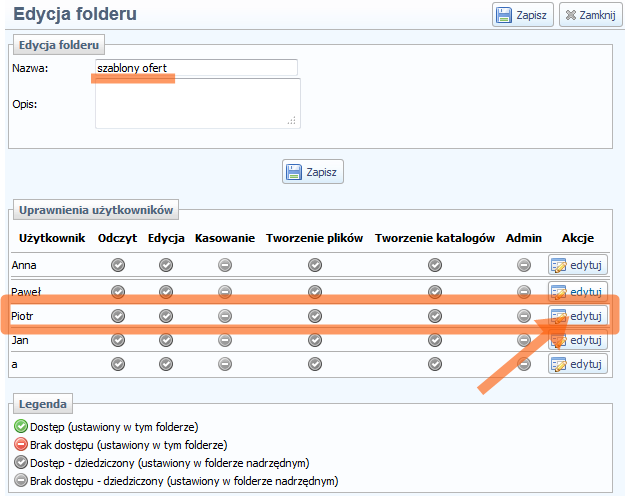Click edytuj button in Piotr row
Viewport: 625px width, 496px height.
[577, 316]
